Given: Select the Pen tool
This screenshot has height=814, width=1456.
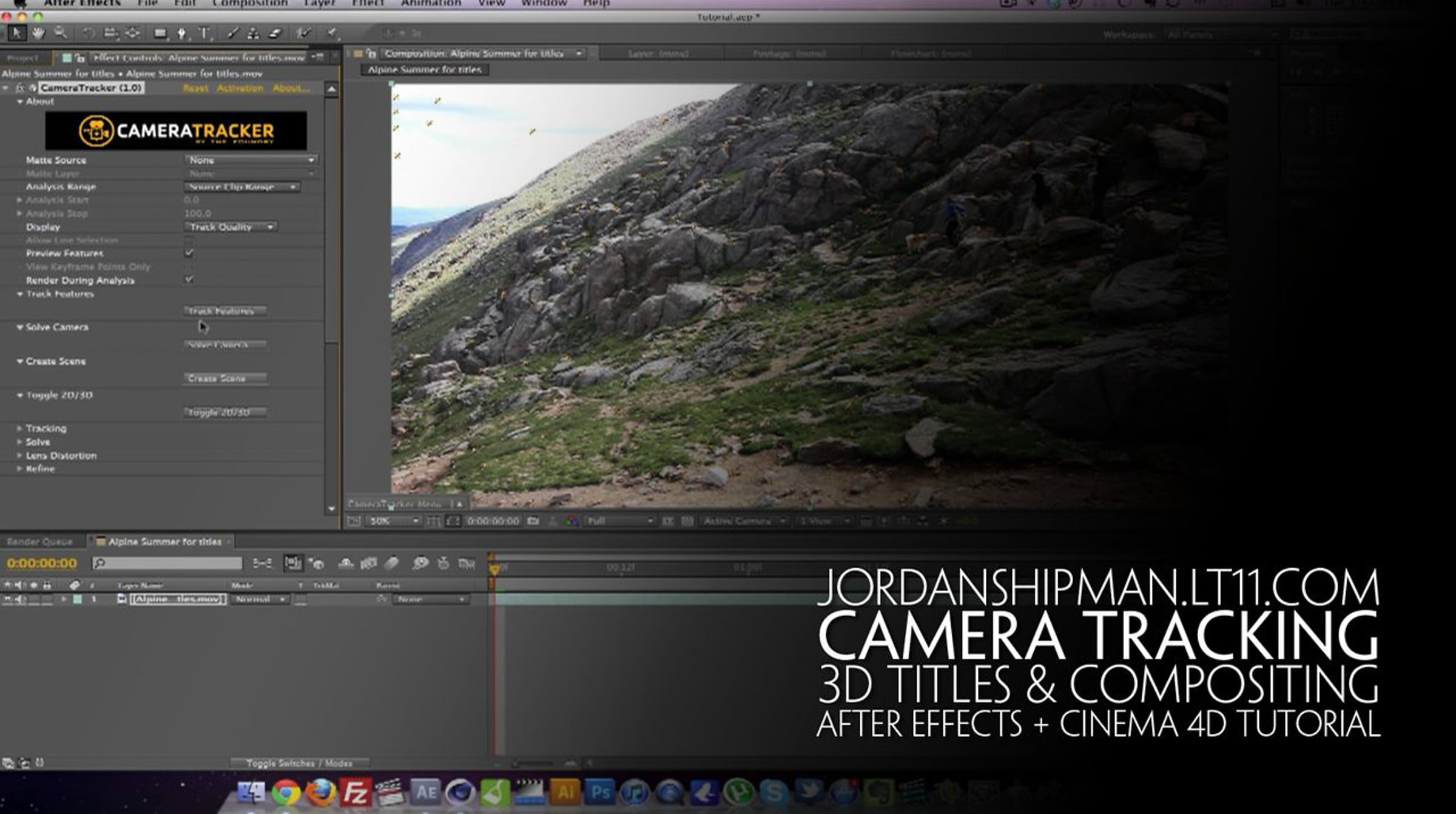Looking at the screenshot, I should (x=181, y=33).
